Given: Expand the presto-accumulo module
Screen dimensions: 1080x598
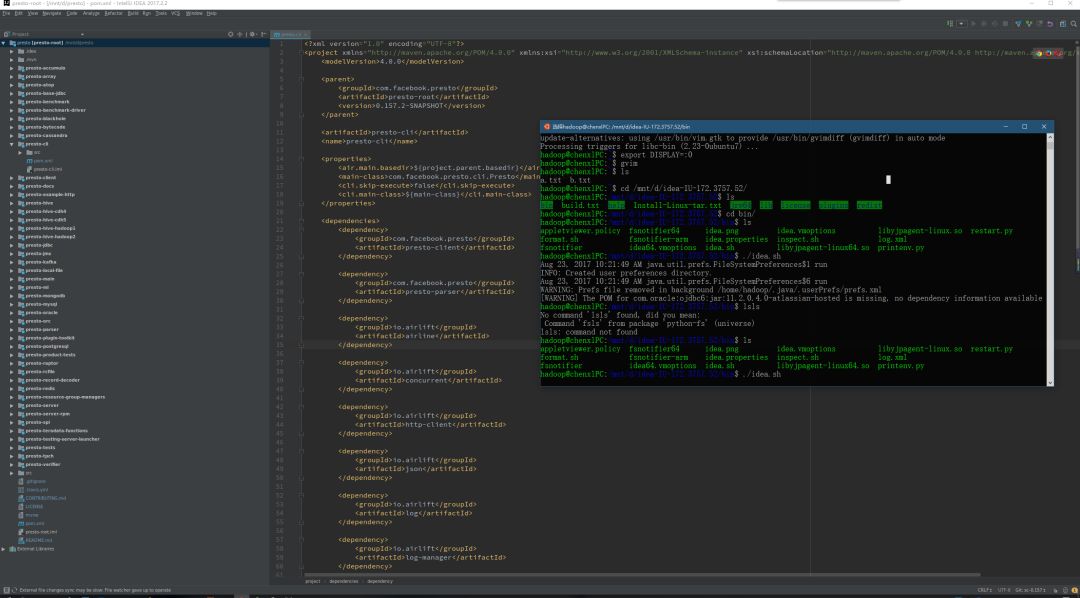Looking at the screenshot, I should pyautogui.click(x=12, y=68).
